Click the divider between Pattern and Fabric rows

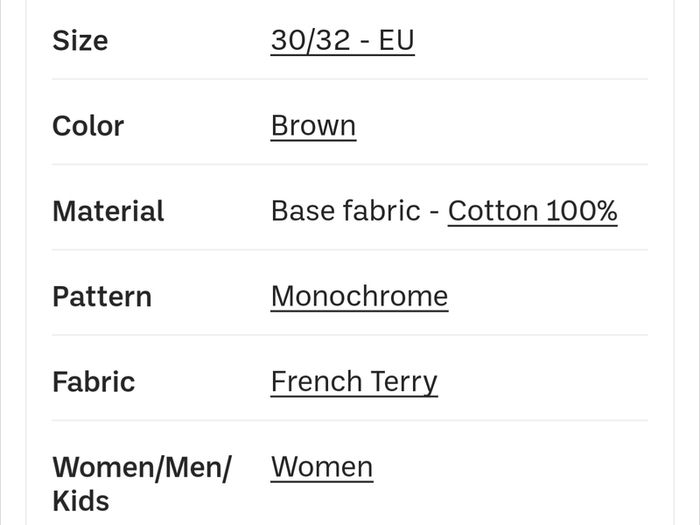pyautogui.click(x=350, y=335)
